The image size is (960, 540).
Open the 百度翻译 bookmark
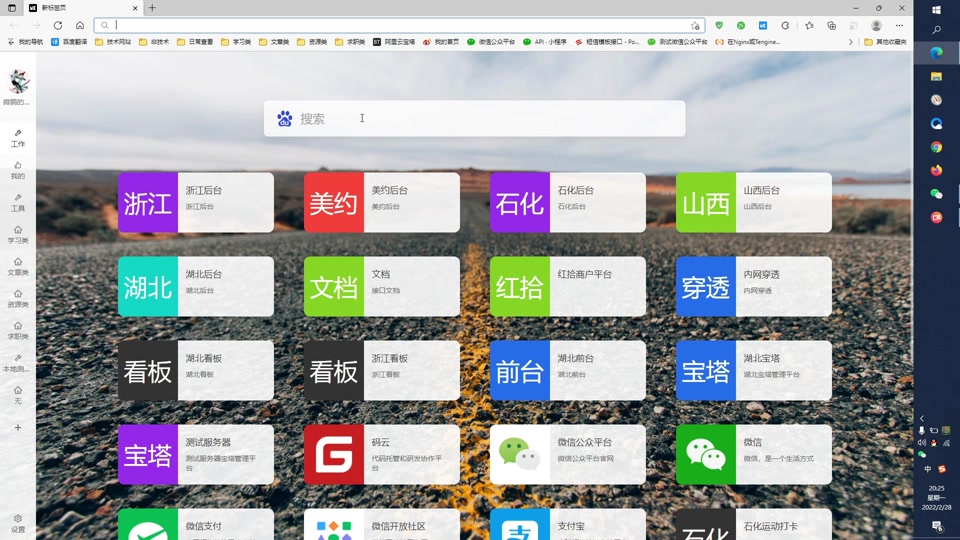[69, 42]
